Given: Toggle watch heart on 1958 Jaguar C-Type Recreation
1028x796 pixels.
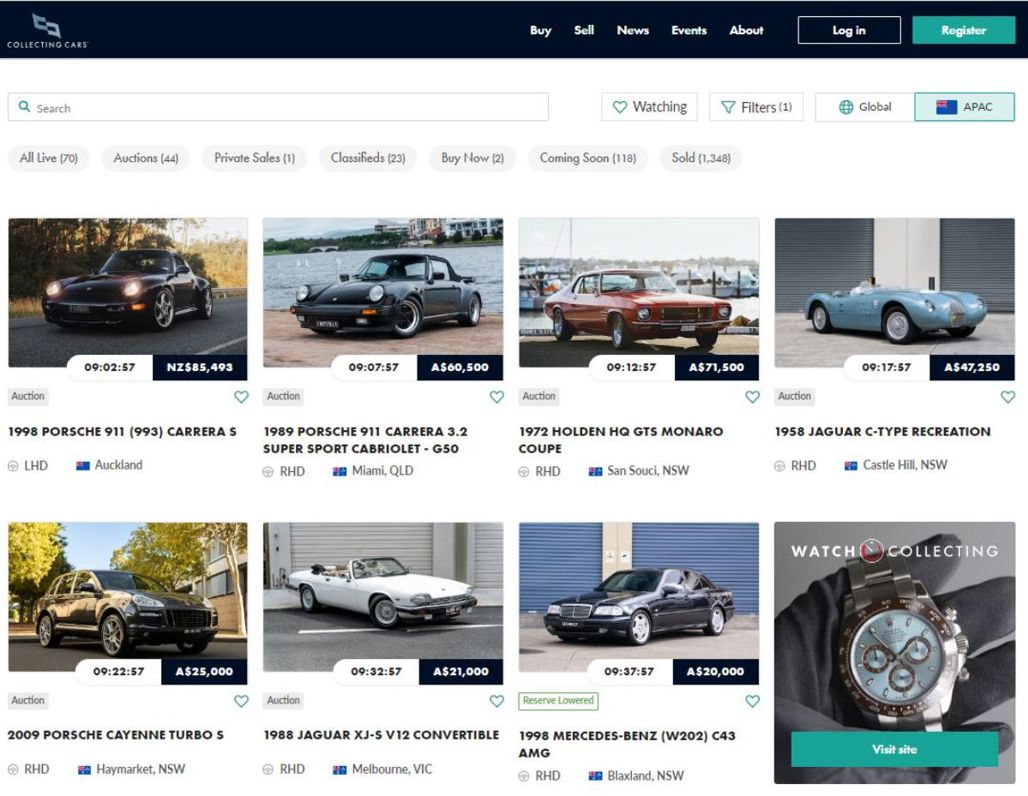Looking at the screenshot, I should 1008,397.
